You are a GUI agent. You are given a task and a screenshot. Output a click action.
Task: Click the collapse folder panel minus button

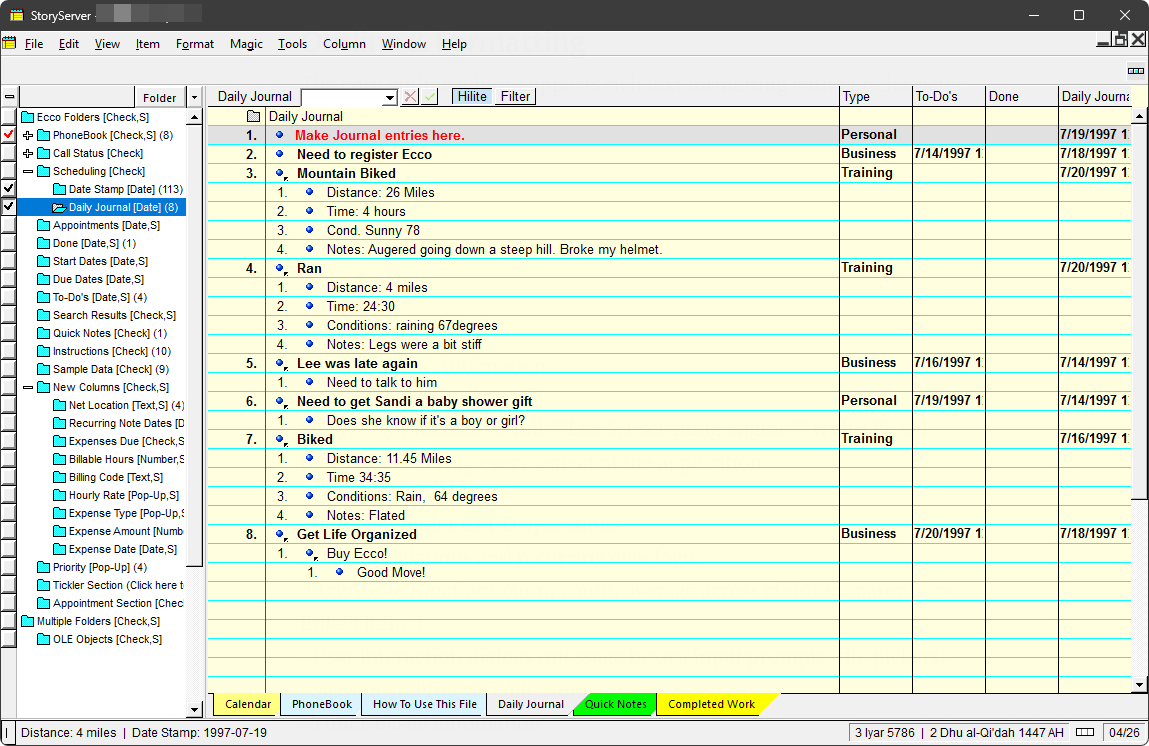pyautogui.click(x=10, y=97)
